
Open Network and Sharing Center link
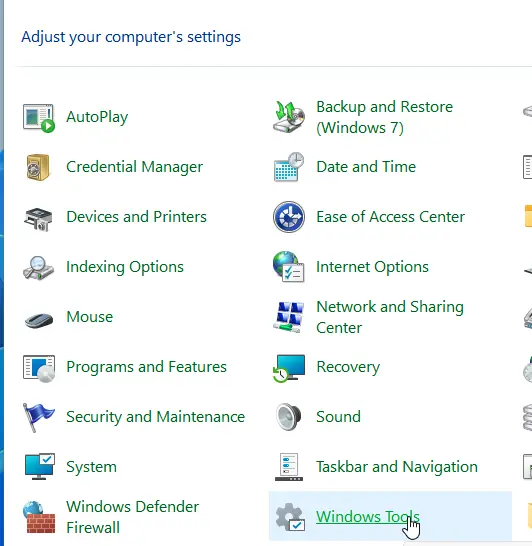(x=390, y=317)
